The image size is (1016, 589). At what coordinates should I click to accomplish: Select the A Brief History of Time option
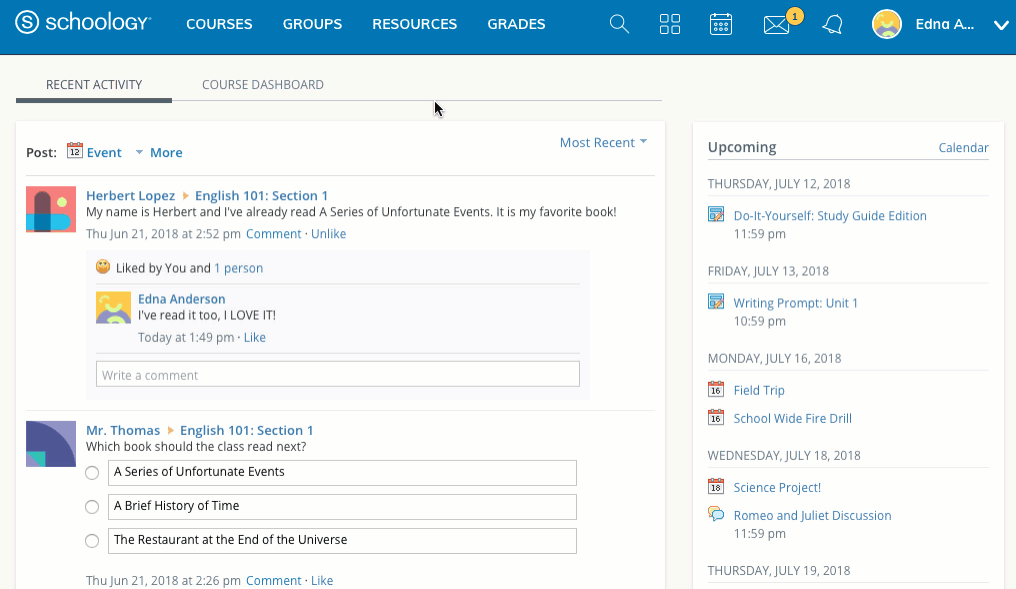pyautogui.click(x=91, y=507)
